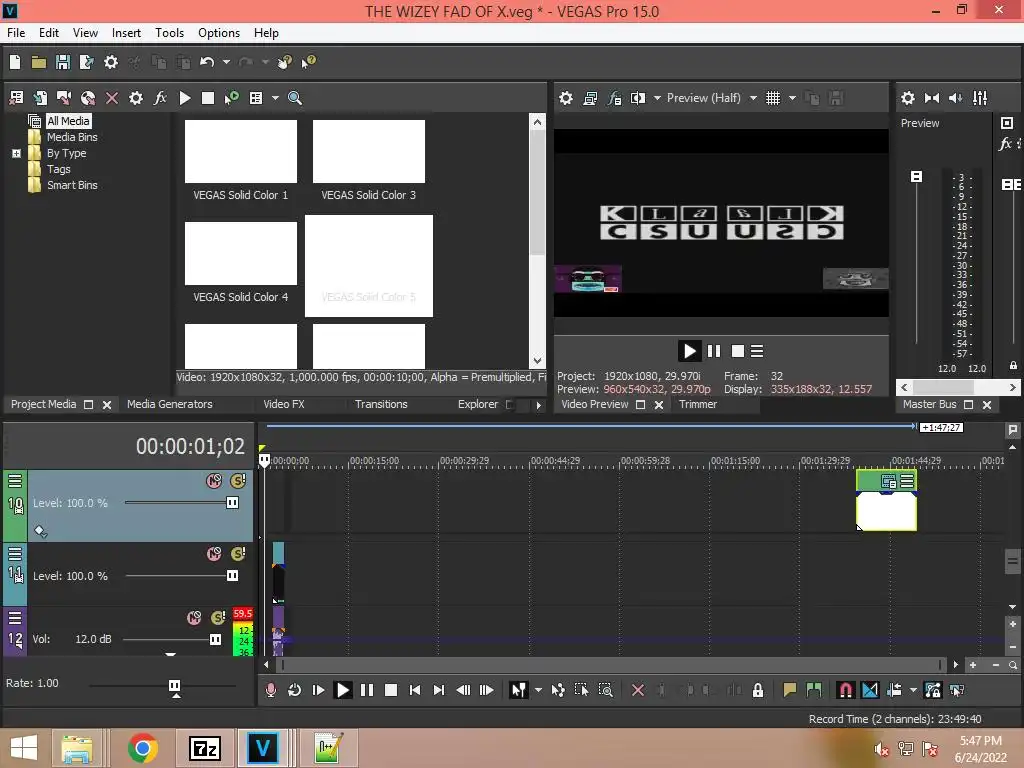
Task: Click the What's This help icon
Action: coord(308,62)
